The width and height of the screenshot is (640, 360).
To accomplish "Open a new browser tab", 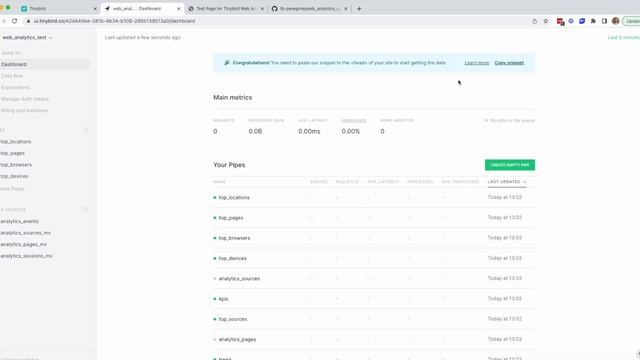I will (359, 9).
